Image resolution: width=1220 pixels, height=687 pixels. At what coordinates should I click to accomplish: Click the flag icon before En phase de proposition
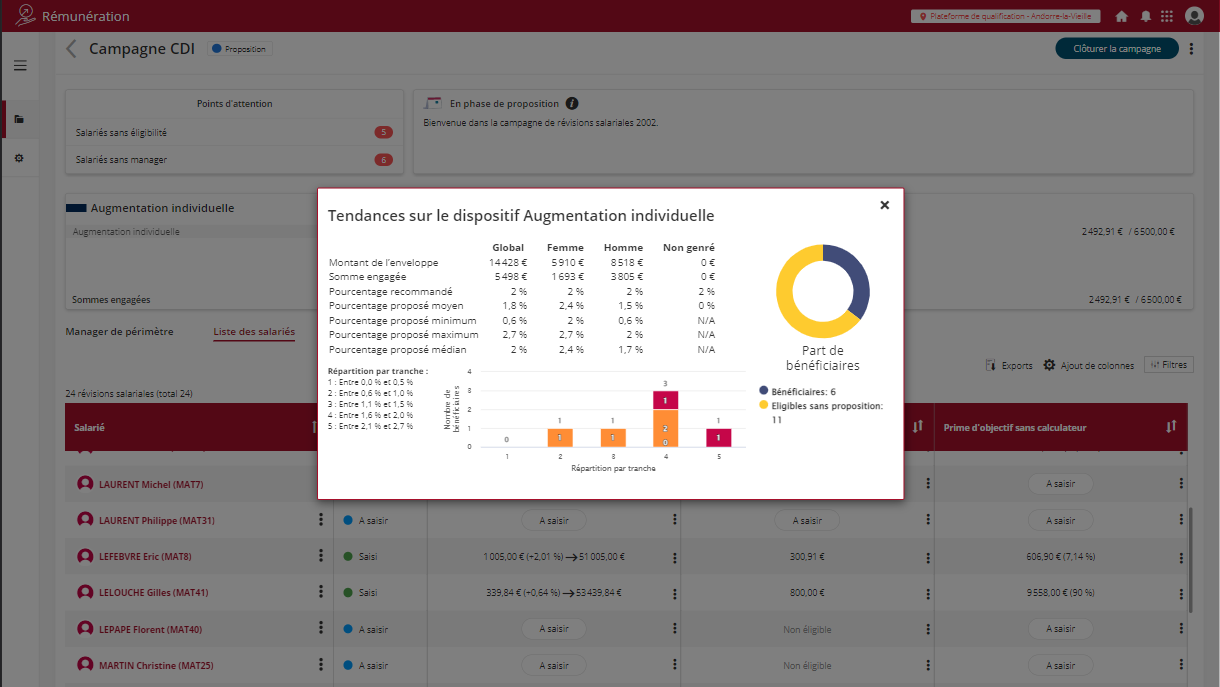click(x=433, y=103)
